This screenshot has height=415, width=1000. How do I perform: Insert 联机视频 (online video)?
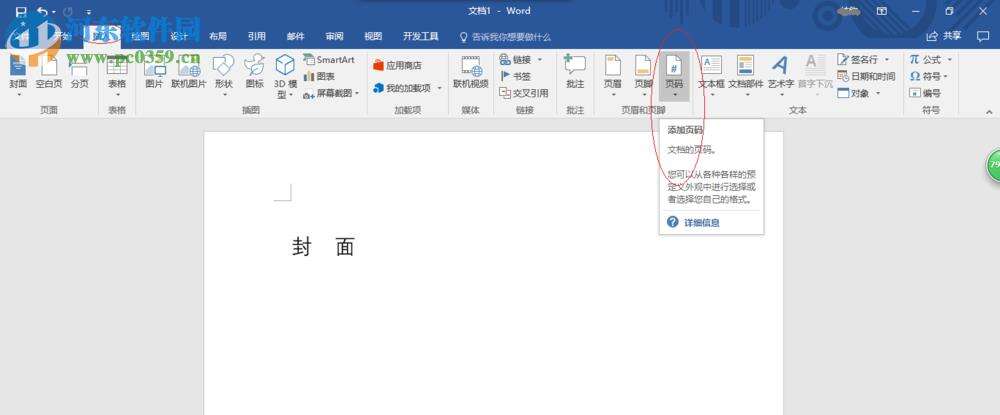[x=470, y=73]
